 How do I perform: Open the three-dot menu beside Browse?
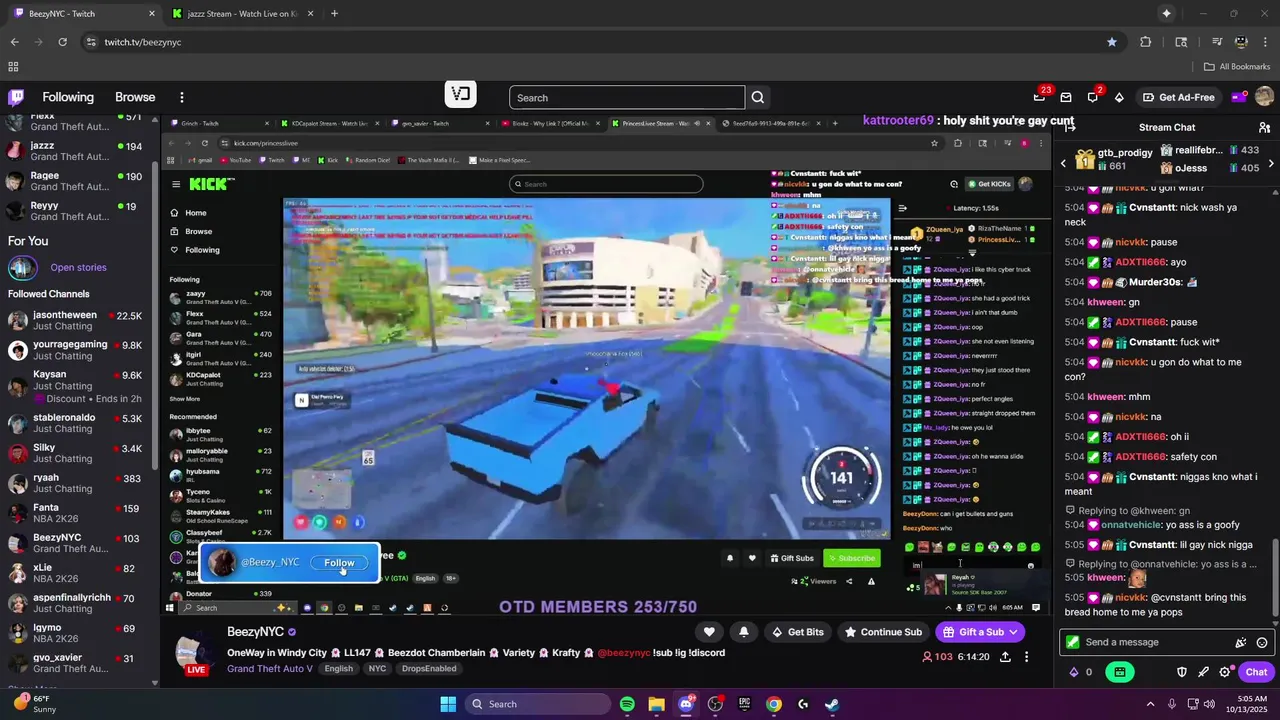181,97
